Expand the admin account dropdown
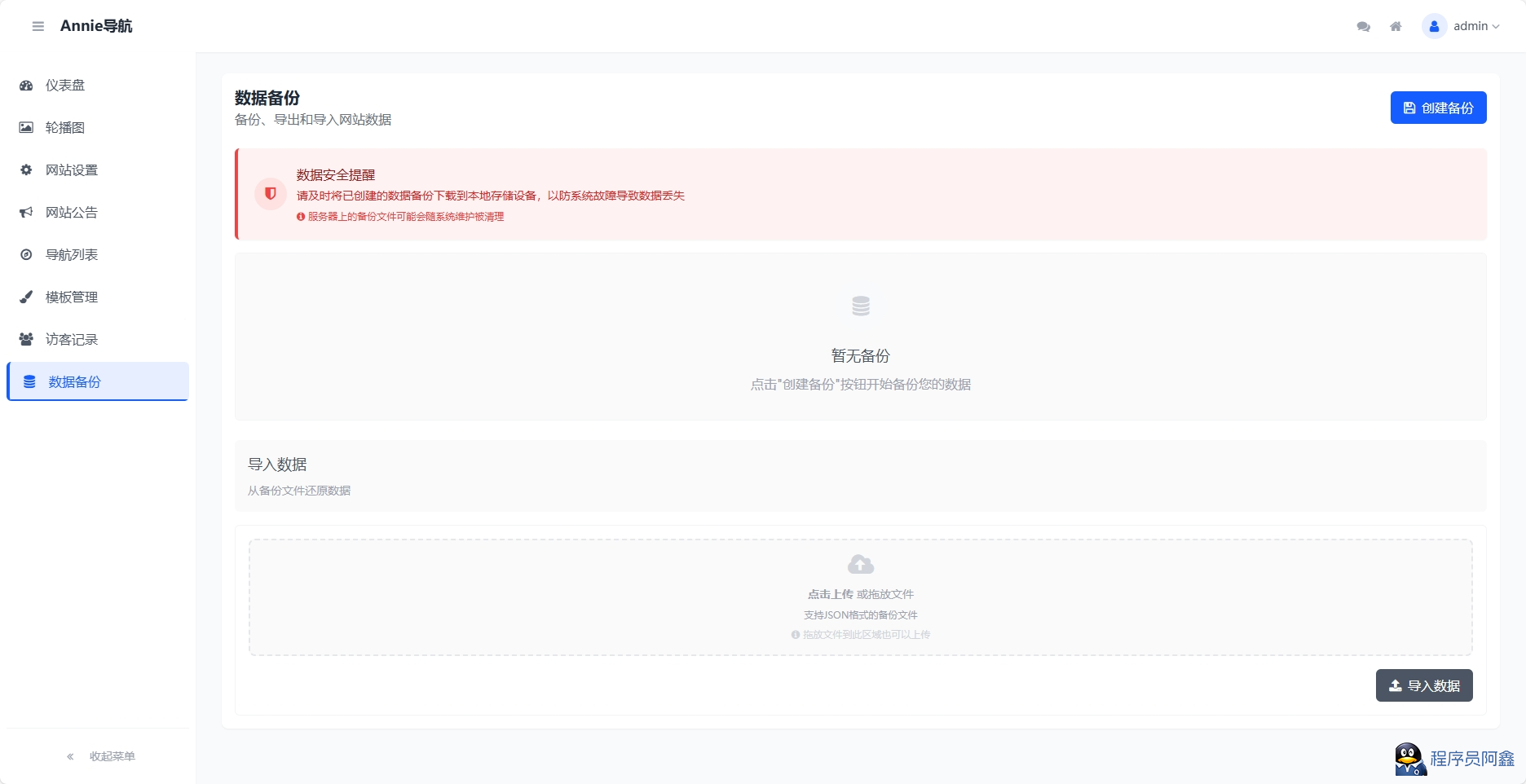The height and width of the screenshot is (784, 1526). (1476, 26)
